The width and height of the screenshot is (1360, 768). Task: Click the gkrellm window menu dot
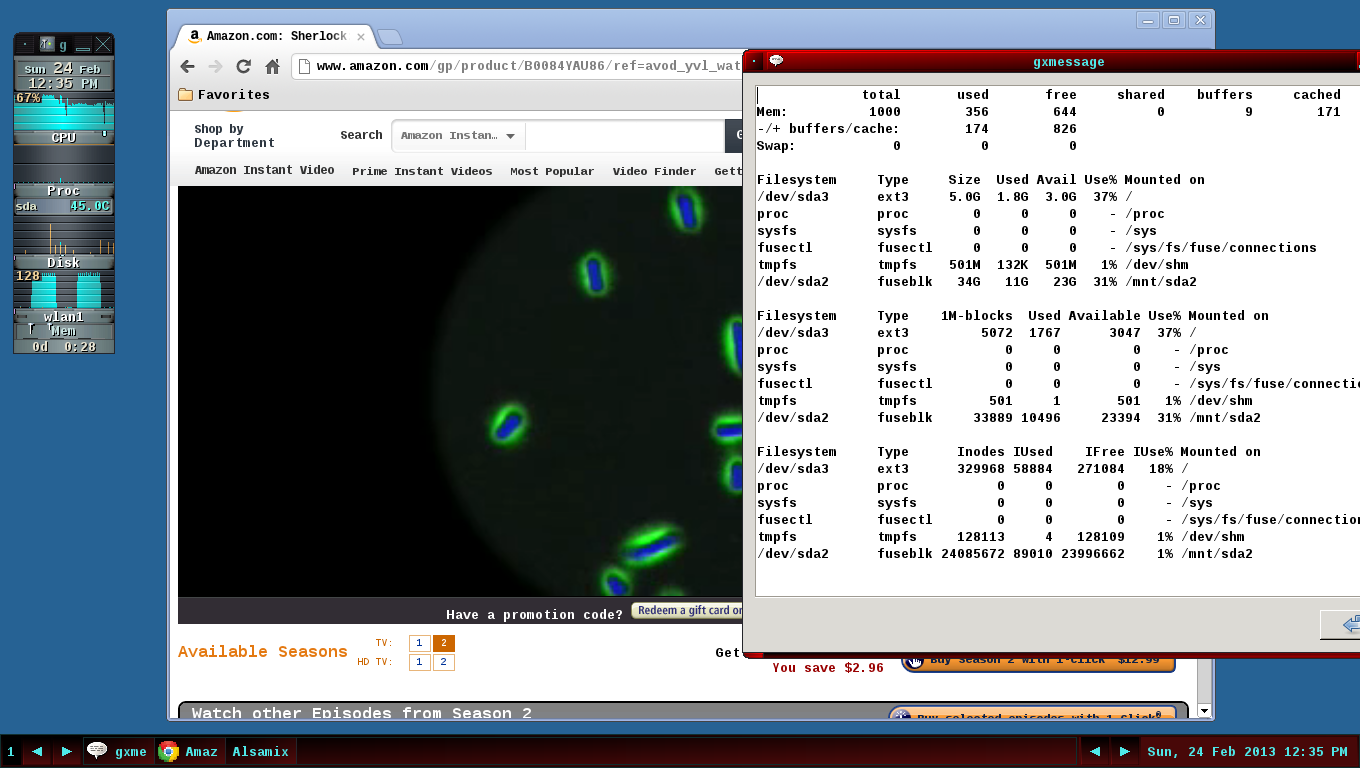pos(25,44)
